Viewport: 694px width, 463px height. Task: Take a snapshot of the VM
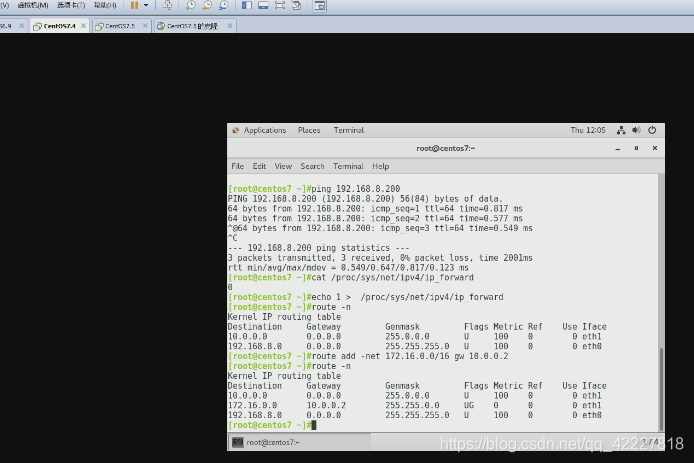click(191, 5)
